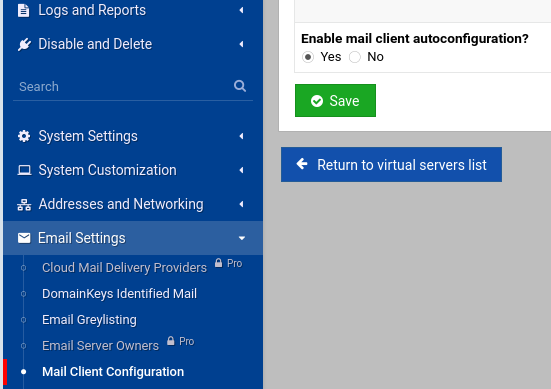Click the checkmark icon on Save button
Viewport: 551px width, 389px height.
tap(317, 101)
